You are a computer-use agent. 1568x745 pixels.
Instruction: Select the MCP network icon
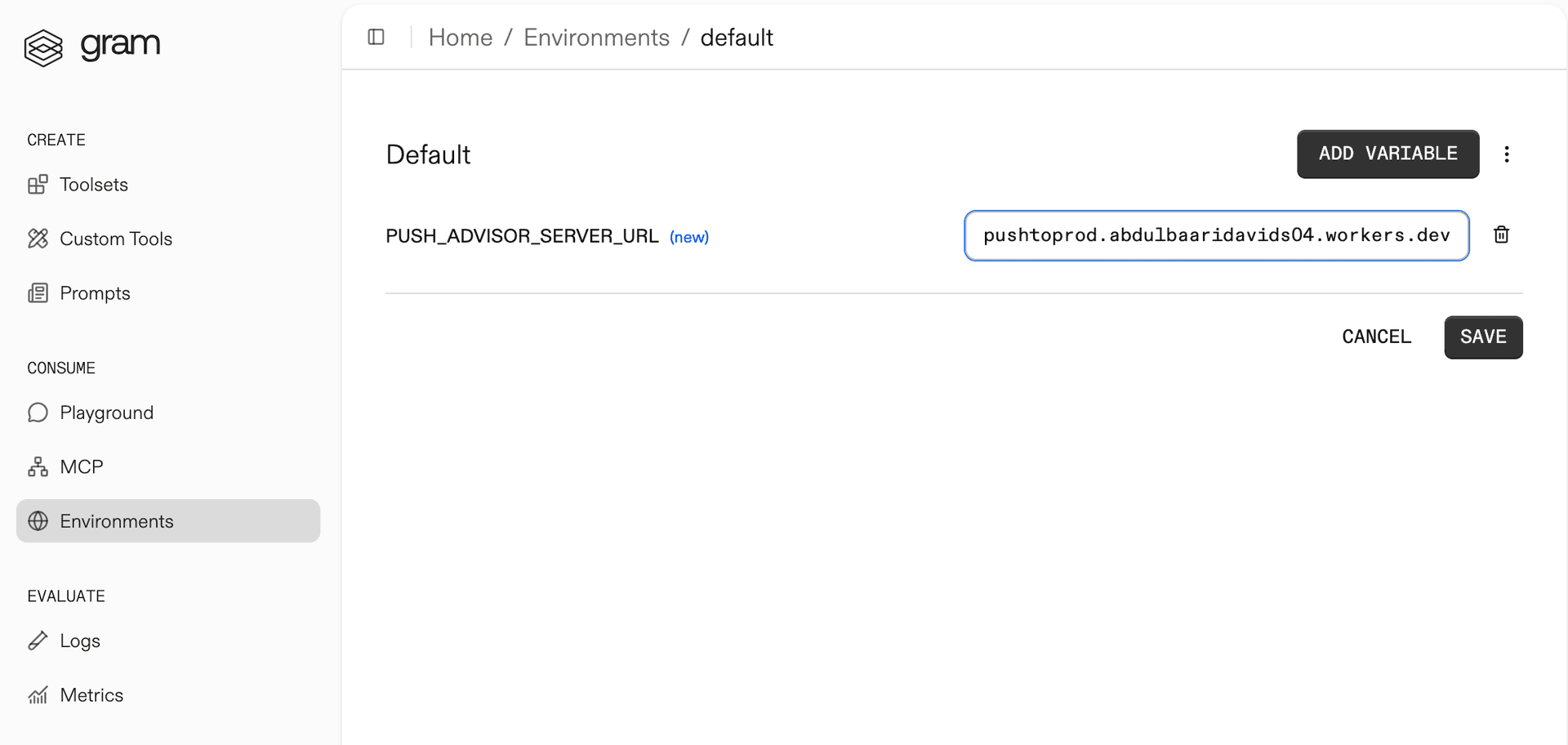point(38,466)
